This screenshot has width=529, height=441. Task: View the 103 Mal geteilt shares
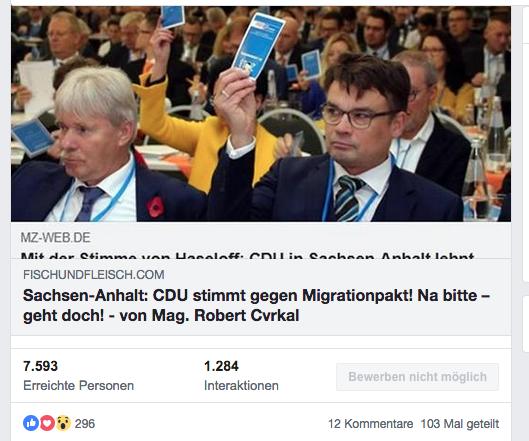pos(460,424)
